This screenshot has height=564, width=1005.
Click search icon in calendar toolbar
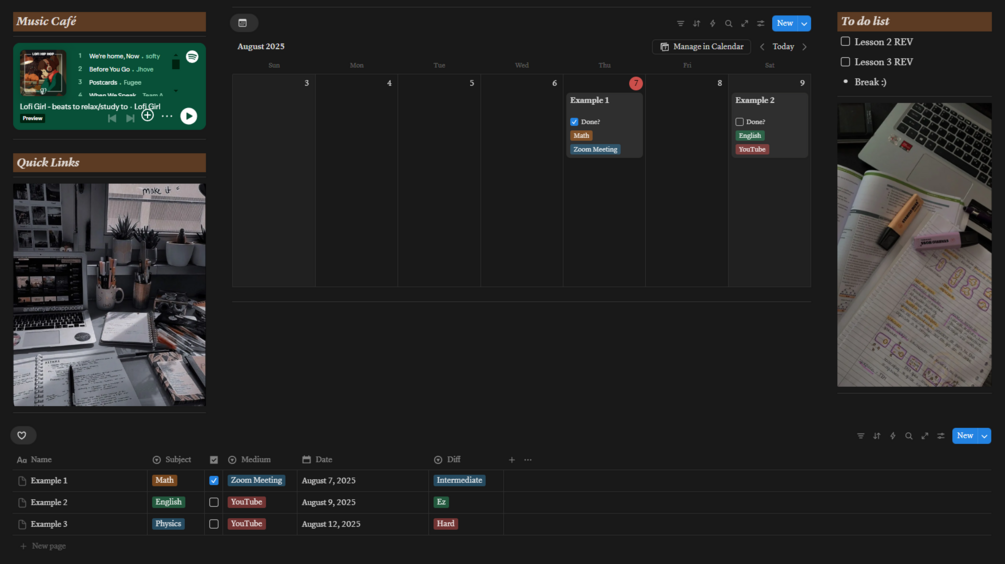pos(728,24)
